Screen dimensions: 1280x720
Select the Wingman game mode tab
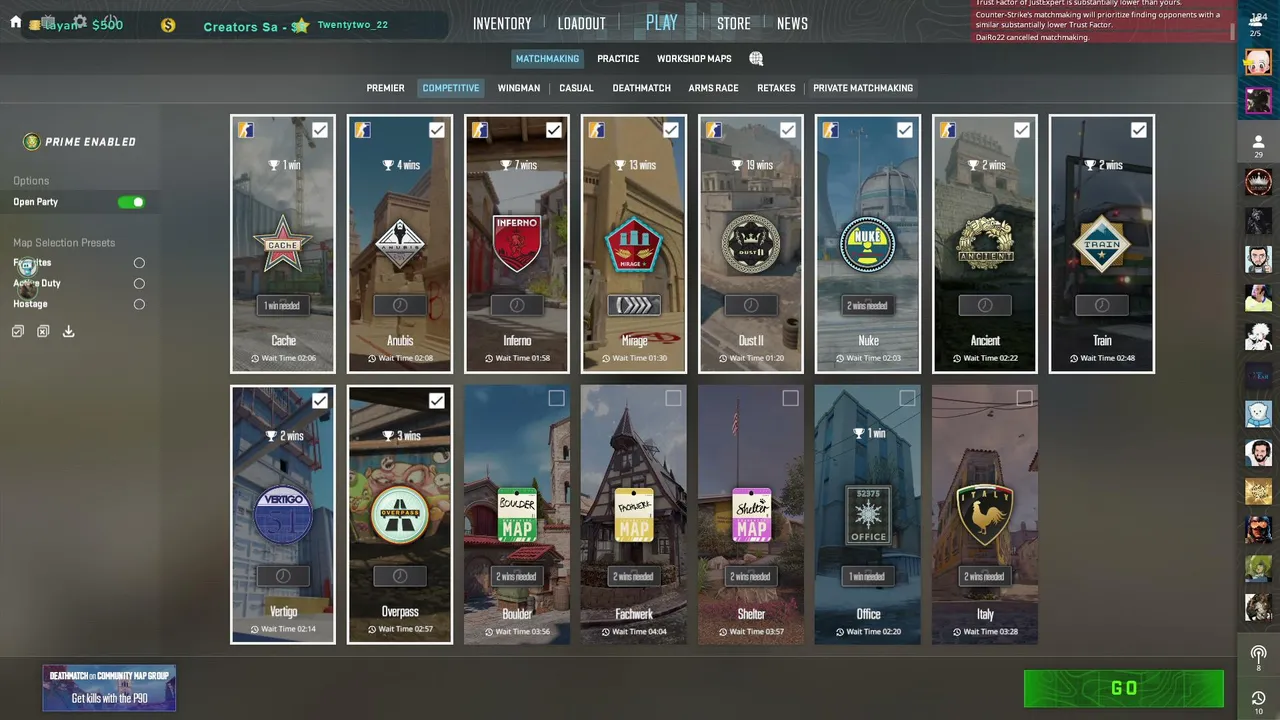click(519, 88)
